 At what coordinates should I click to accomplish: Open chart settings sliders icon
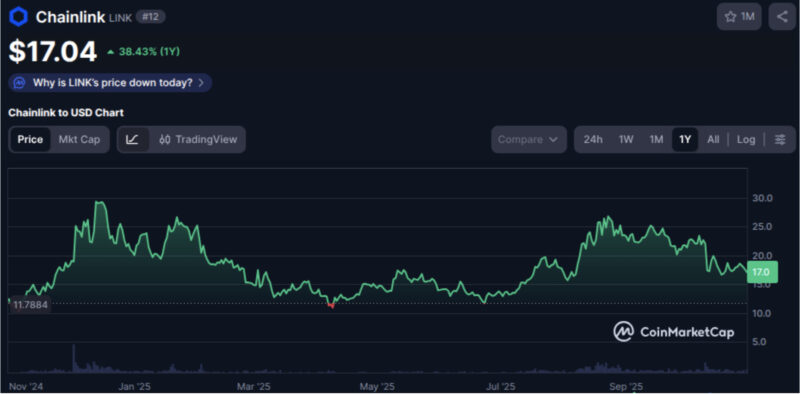(780, 139)
